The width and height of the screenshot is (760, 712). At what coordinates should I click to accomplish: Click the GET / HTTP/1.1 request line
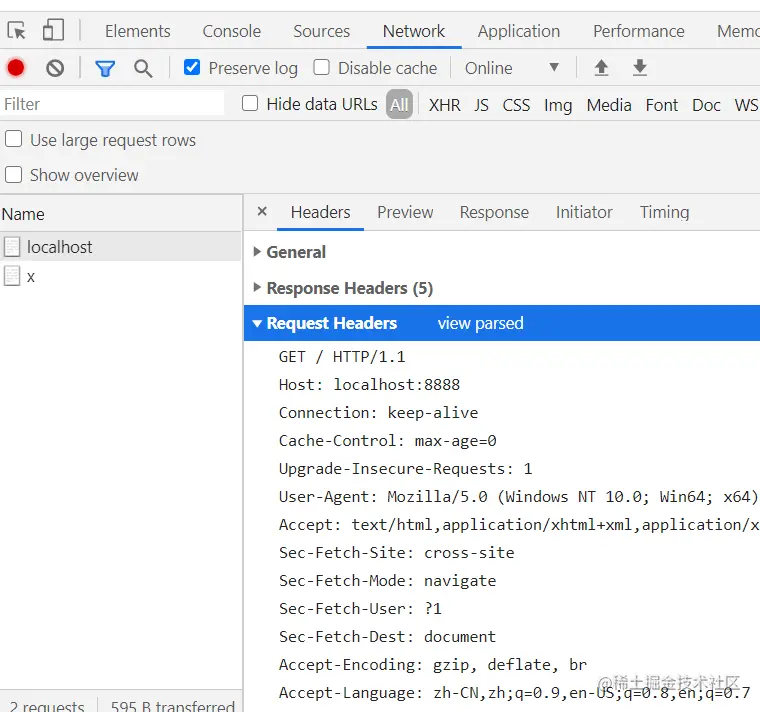(x=342, y=357)
